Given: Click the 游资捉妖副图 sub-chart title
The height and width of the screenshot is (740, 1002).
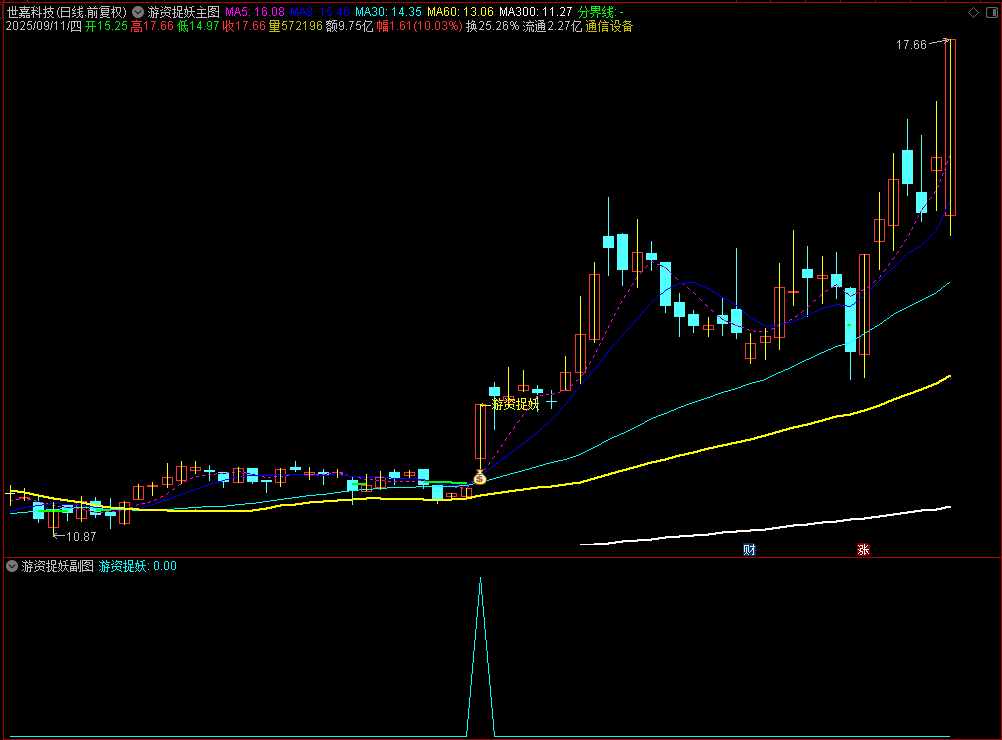Looking at the screenshot, I should 58,566.
